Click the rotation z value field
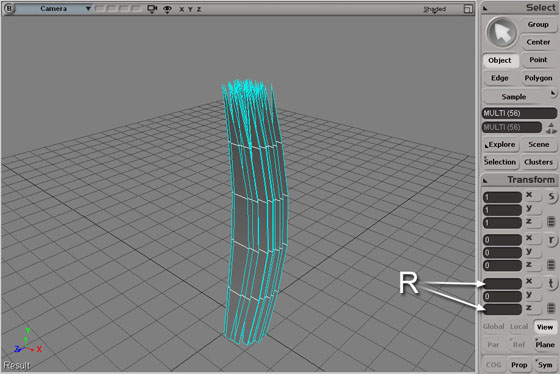Viewport: 560px width, 374px height. (x=502, y=265)
